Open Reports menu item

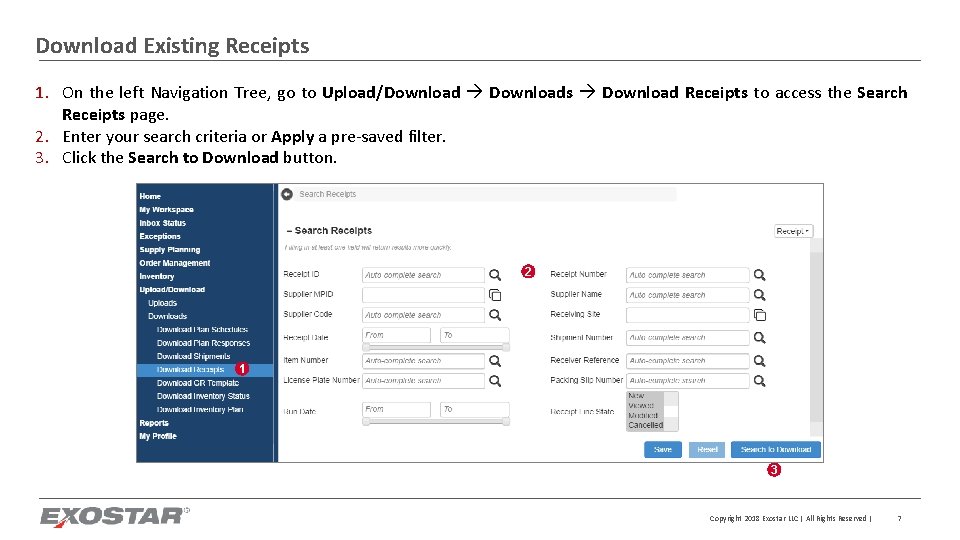click(x=154, y=423)
